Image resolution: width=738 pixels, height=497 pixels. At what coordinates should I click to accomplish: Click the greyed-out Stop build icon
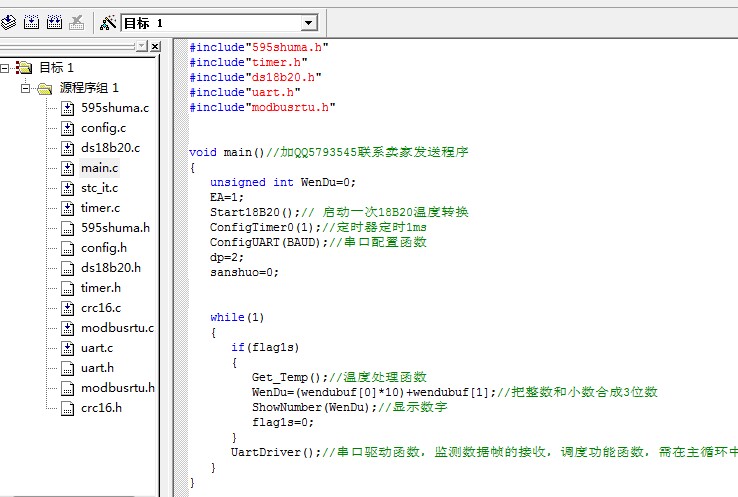point(77,22)
